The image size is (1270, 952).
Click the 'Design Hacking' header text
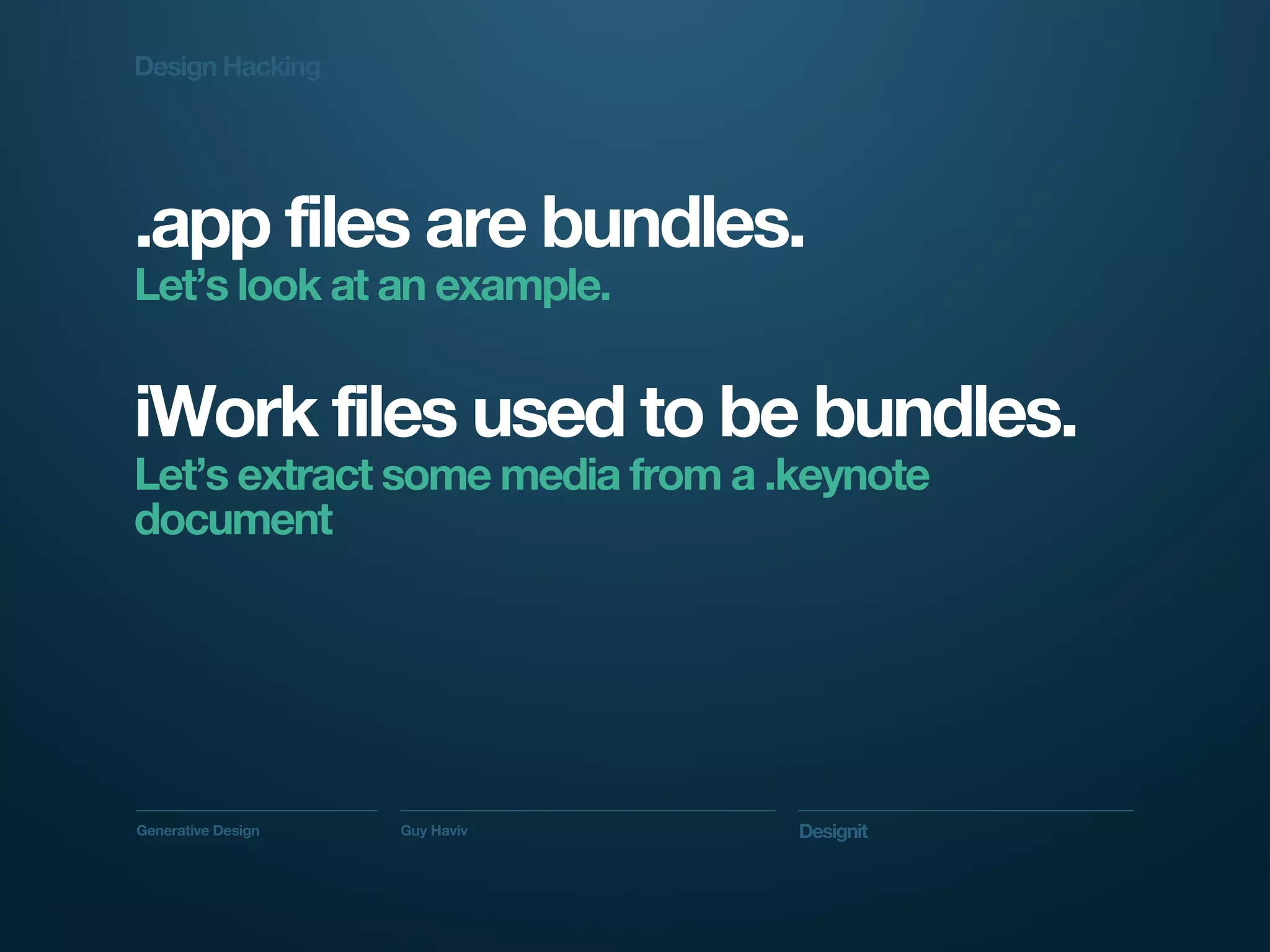point(228,67)
